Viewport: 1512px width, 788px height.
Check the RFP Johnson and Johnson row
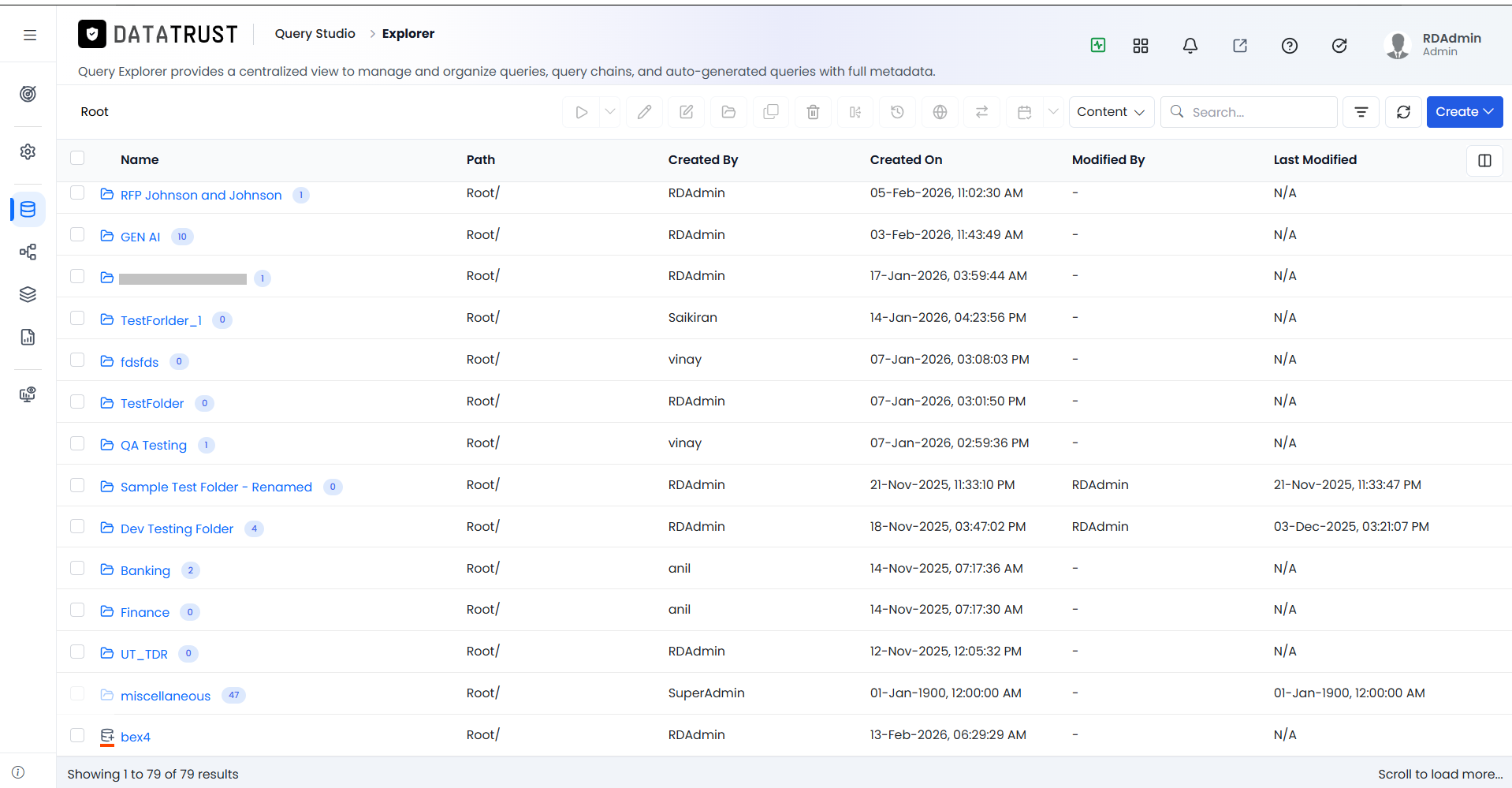[x=77, y=192]
